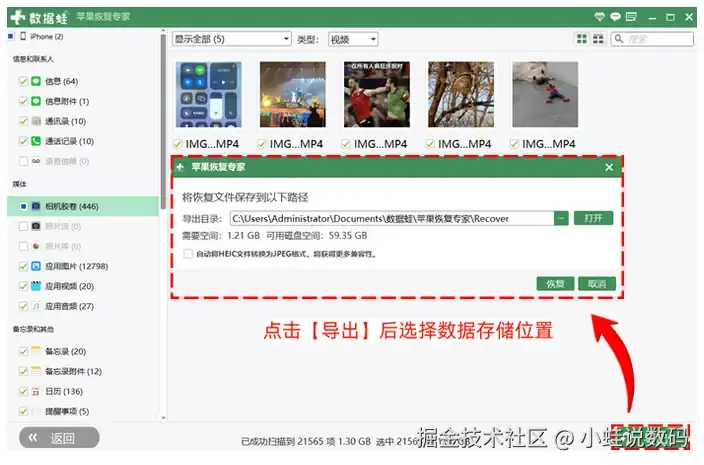The width and height of the screenshot is (704, 465).
Task: Open the control center screenshot video thumbnail
Action: pyautogui.click(x=209, y=95)
